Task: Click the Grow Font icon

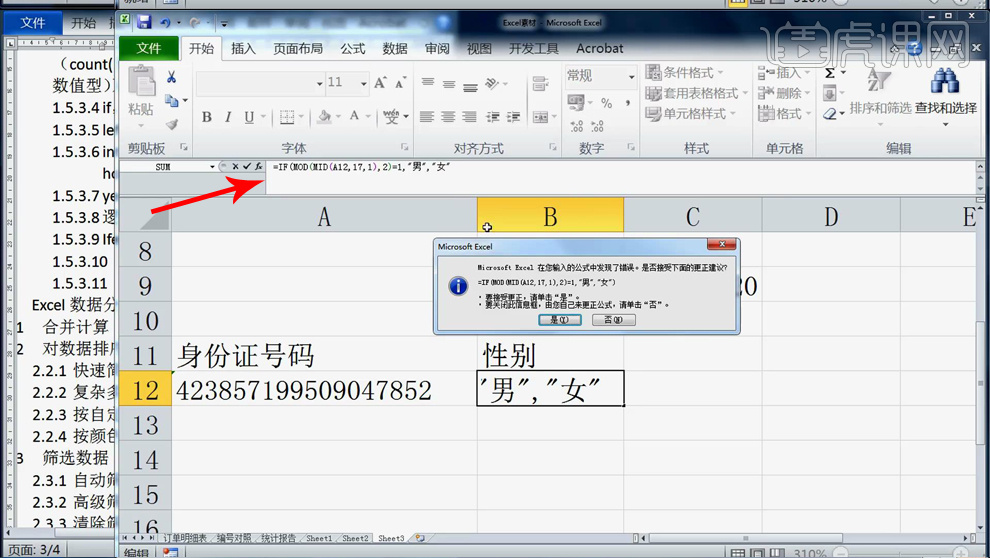Action: (x=380, y=83)
